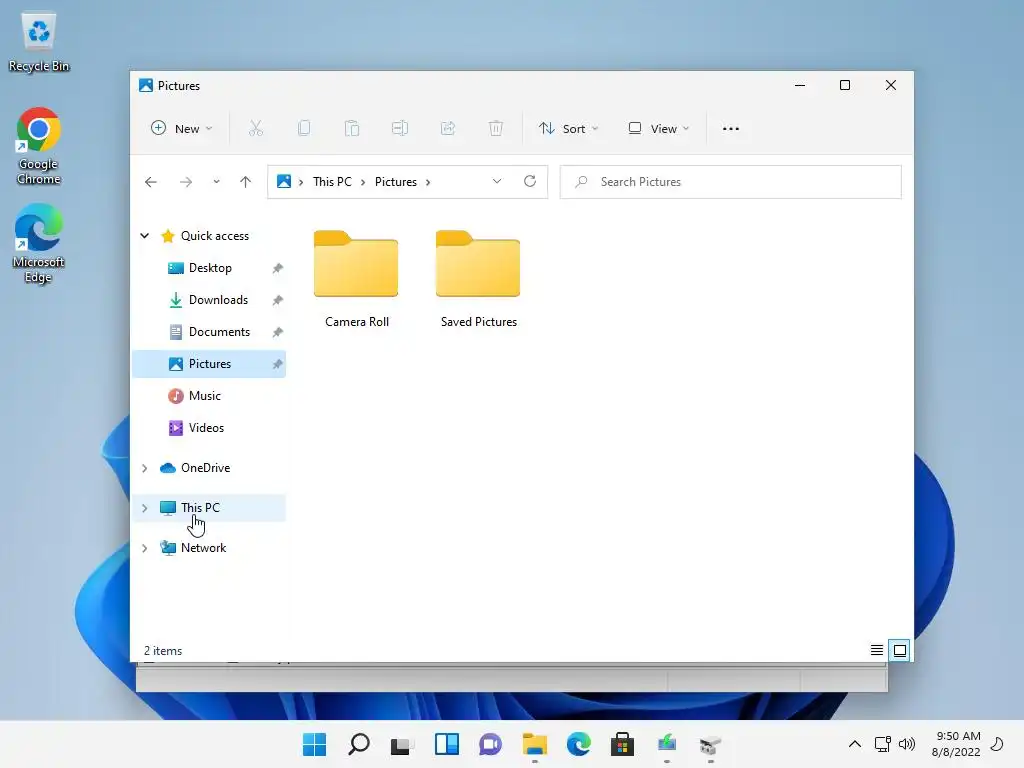The width and height of the screenshot is (1024, 768).
Task: Select Microsoft Edge desktop shortcut
Action: [x=39, y=243]
